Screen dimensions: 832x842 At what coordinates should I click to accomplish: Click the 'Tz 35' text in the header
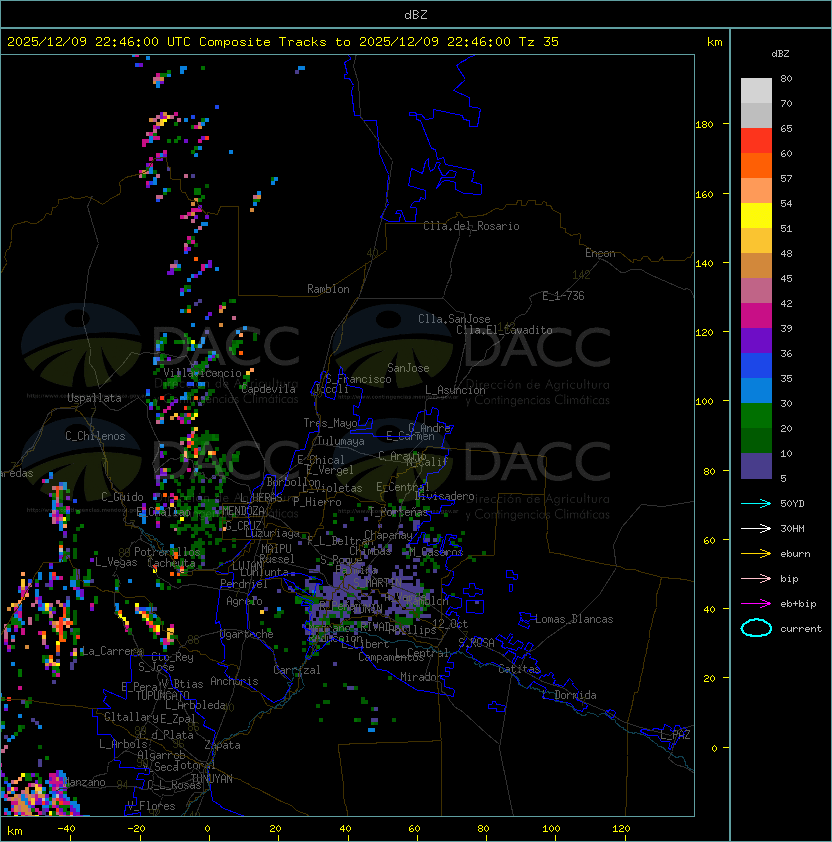(539, 42)
